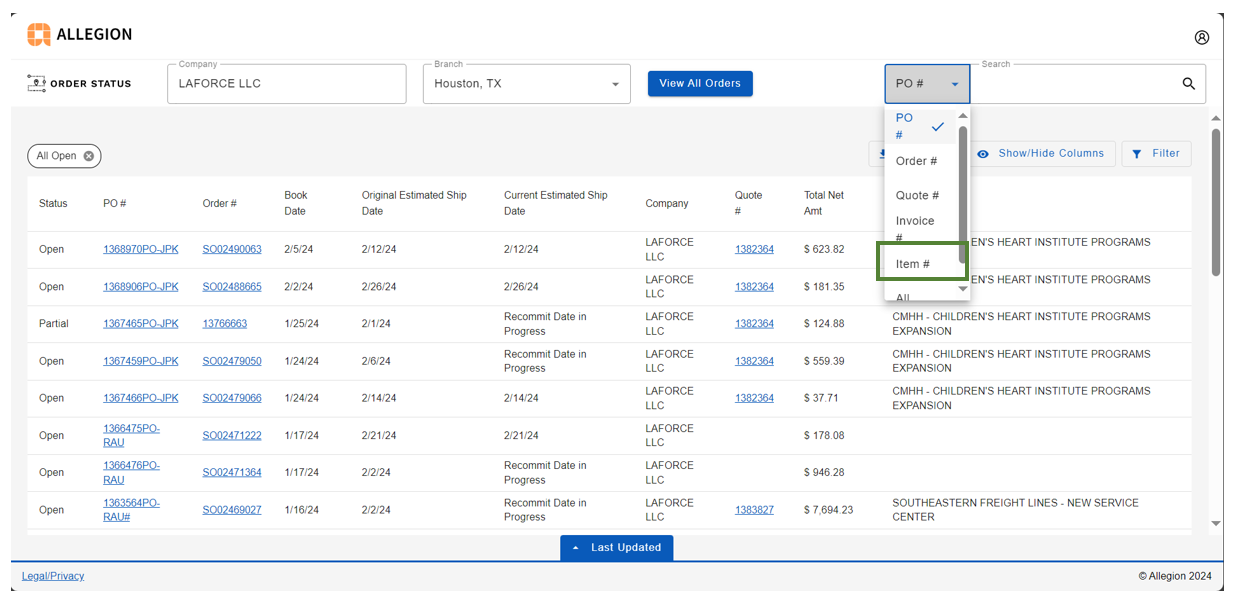
Task: Open order link SO02471222
Action: (232, 436)
